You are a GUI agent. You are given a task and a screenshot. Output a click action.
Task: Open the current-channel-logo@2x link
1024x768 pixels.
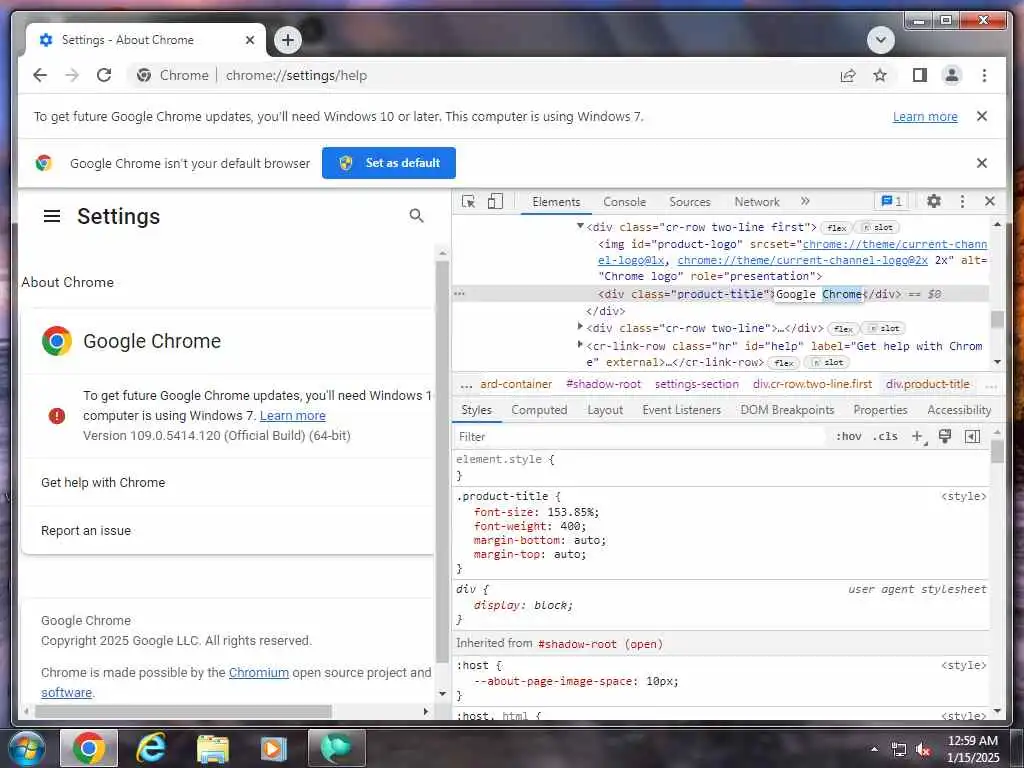click(x=803, y=260)
